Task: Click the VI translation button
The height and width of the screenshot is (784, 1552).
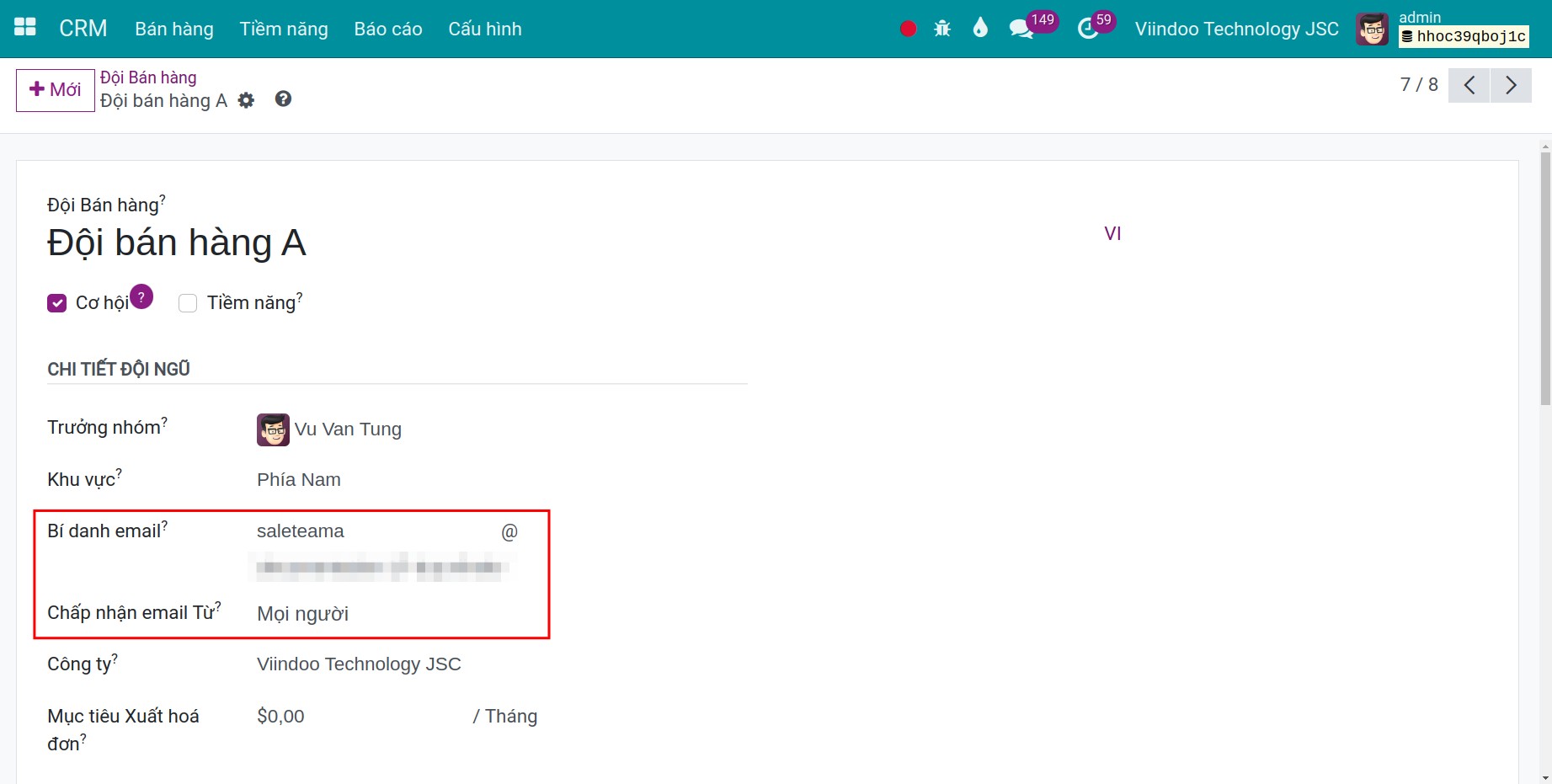Action: coord(1112,234)
